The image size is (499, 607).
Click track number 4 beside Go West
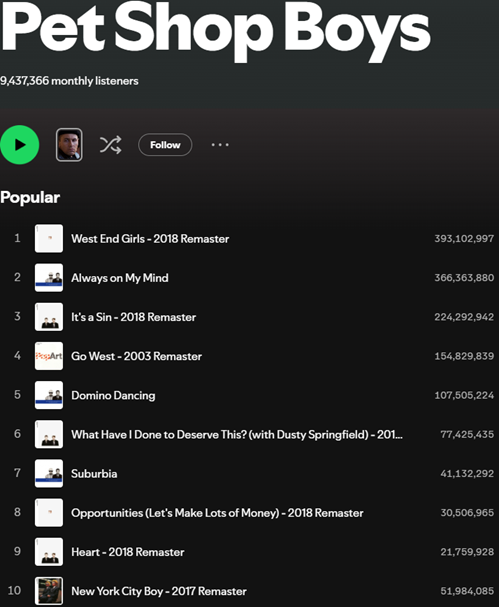(17, 355)
